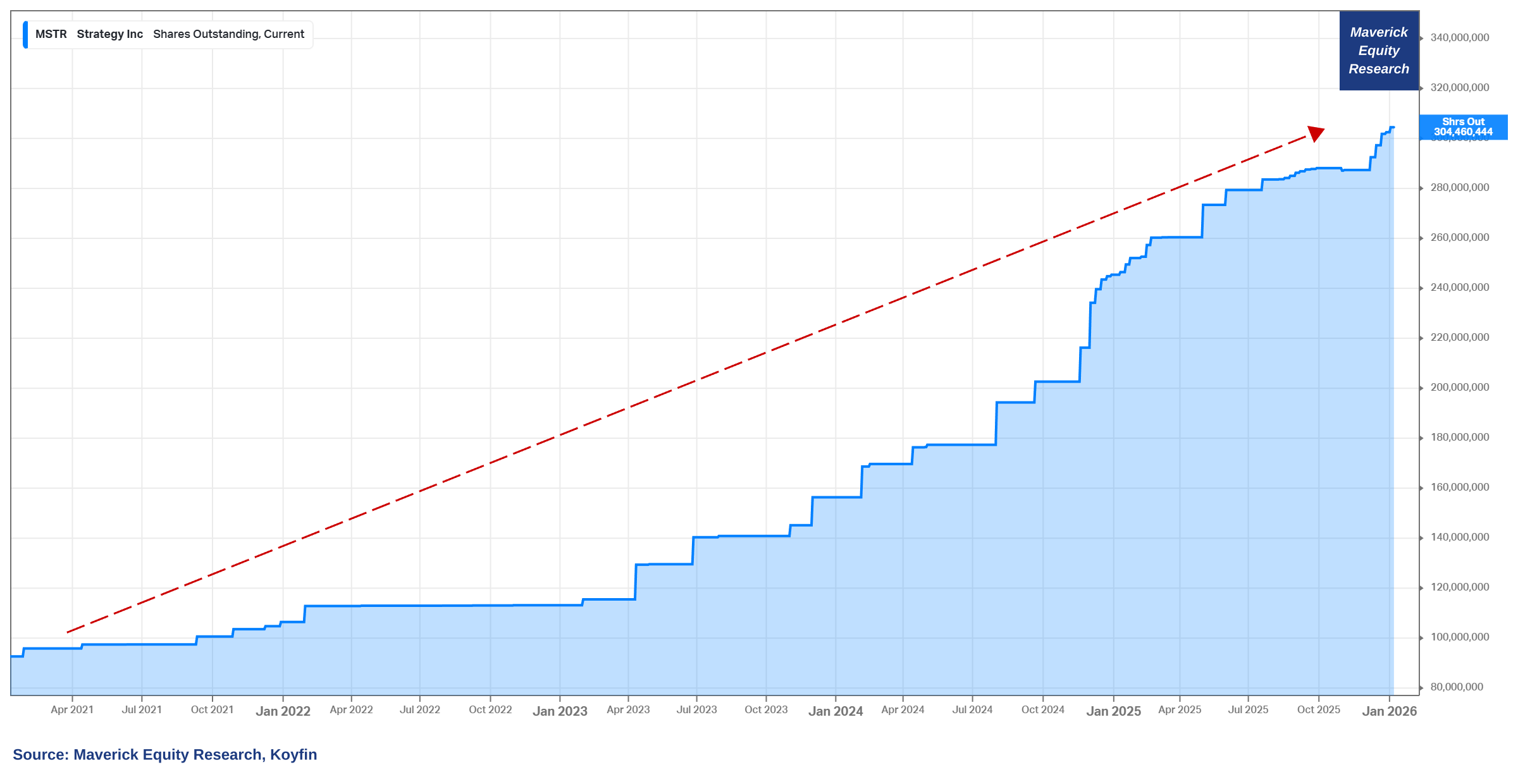Image resolution: width=1518 pixels, height=784 pixels.
Task: Click the 340,000,000 y-axis label
Action: point(1459,38)
